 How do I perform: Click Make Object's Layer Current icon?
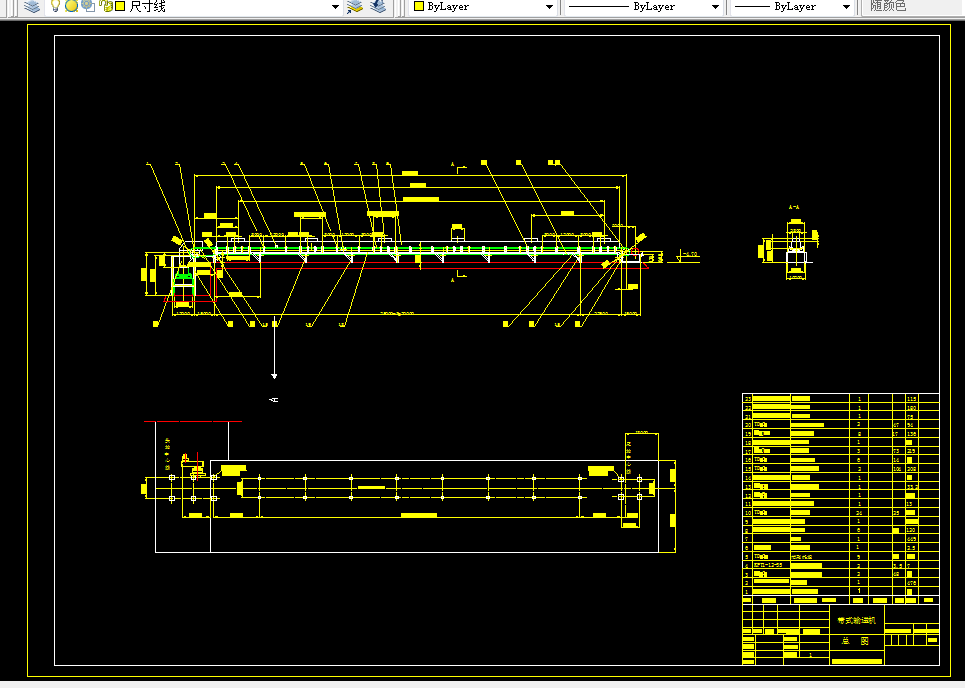[x=355, y=6]
